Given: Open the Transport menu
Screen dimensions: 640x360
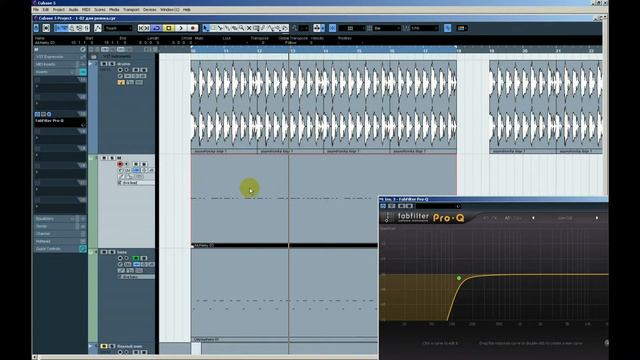Looking at the screenshot, I should click(x=131, y=9).
